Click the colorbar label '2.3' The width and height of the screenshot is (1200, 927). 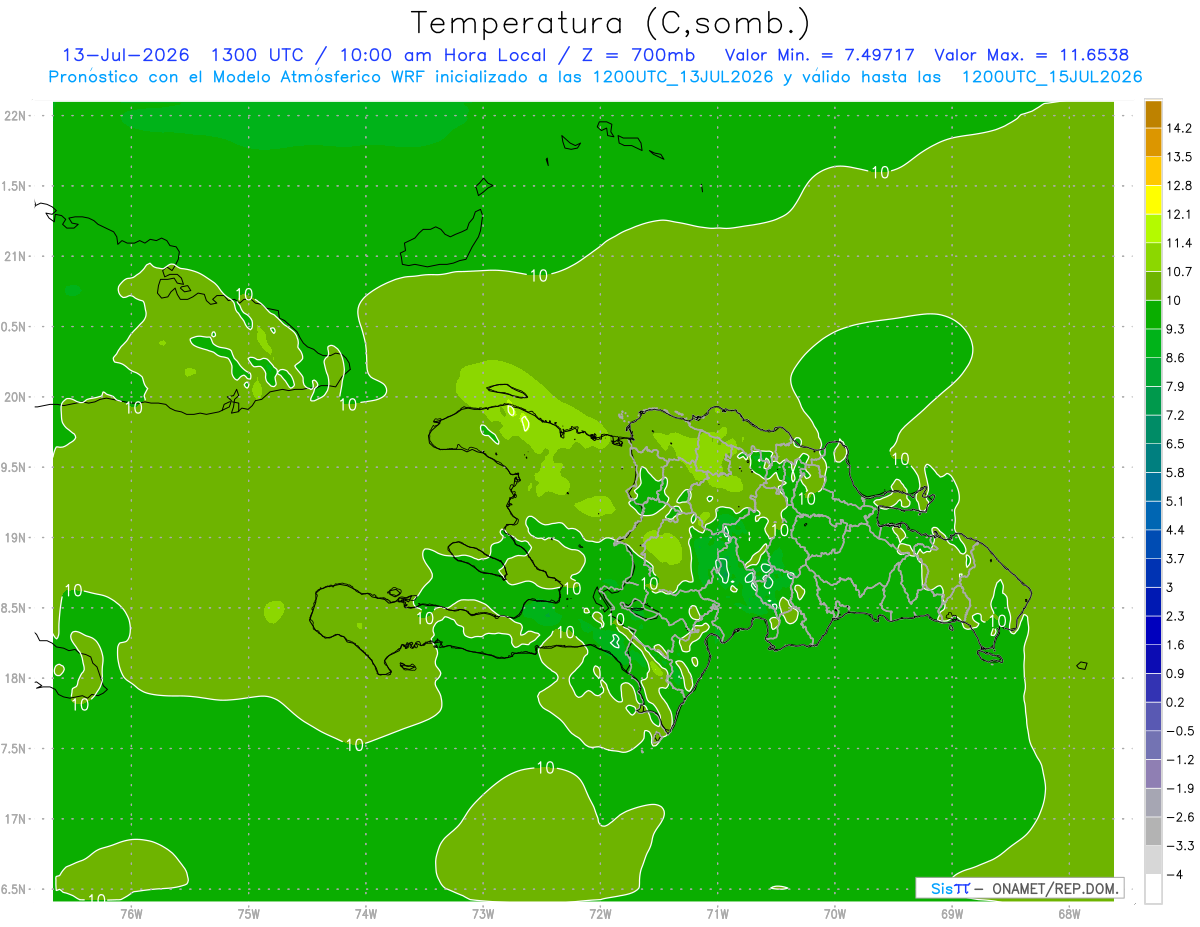coord(1176,616)
